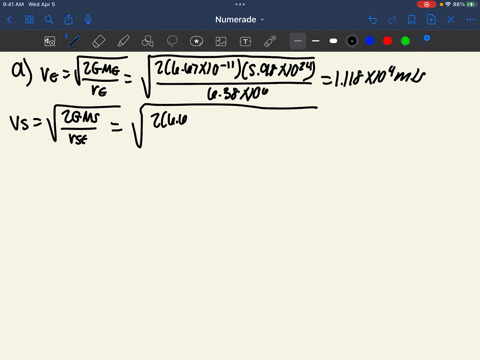Select the Highlighter tool
The image size is (480, 360).
(x=123, y=41)
